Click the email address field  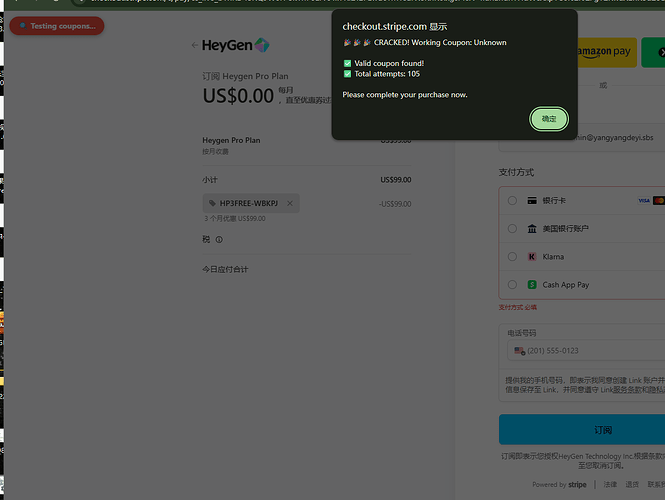(x=582, y=138)
